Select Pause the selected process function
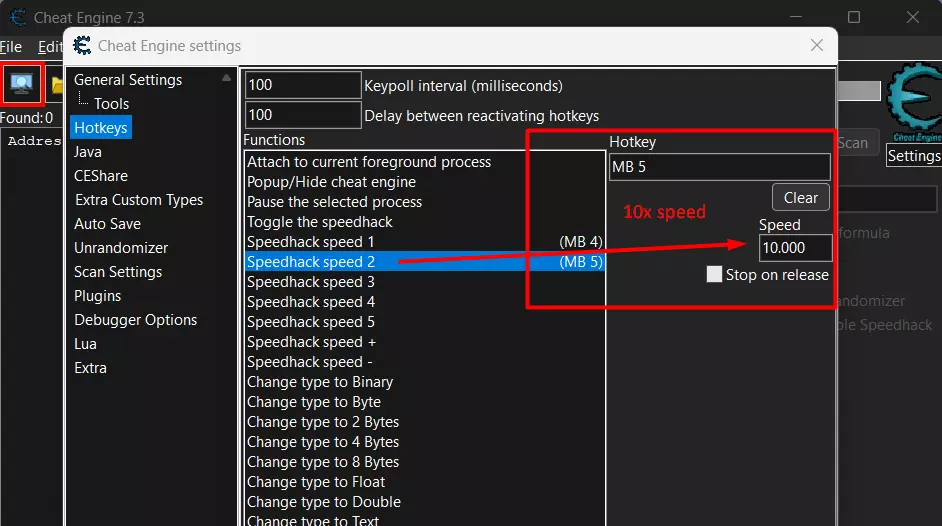The width and height of the screenshot is (942, 526). point(425,202)
